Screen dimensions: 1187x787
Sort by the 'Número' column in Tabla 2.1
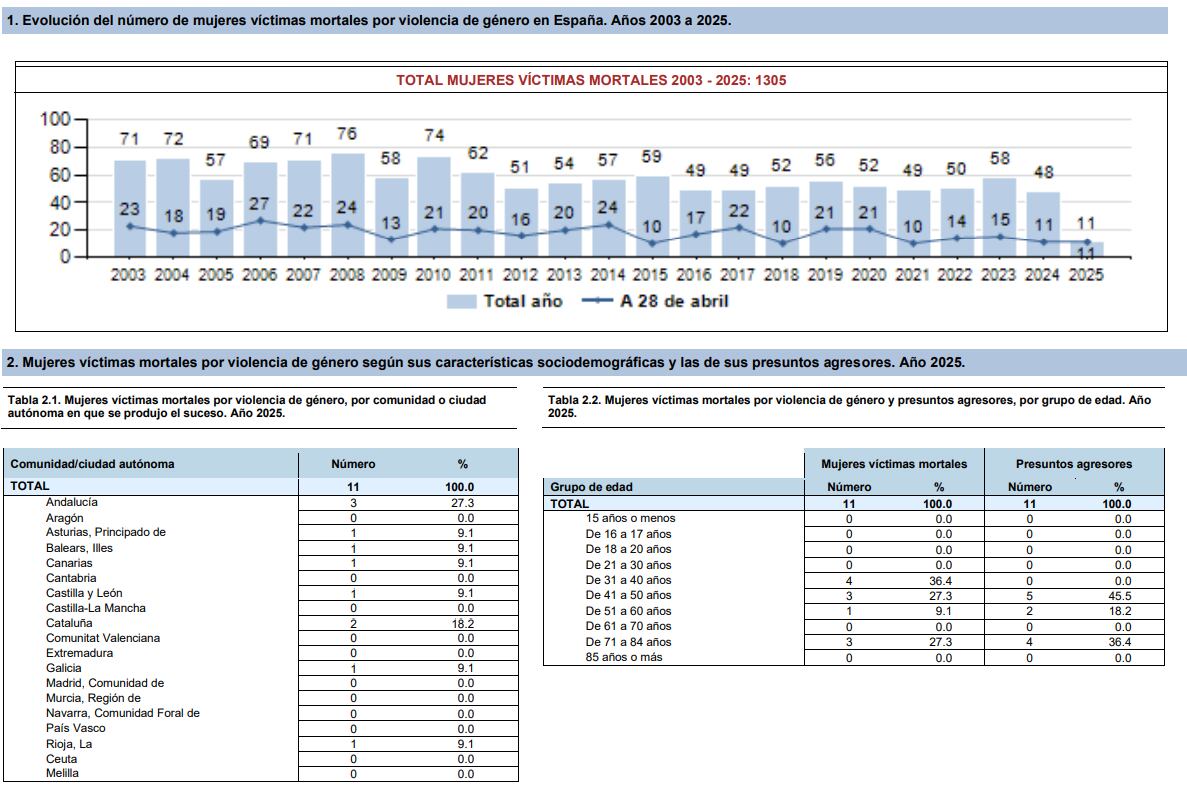click(x=354, y=463)
